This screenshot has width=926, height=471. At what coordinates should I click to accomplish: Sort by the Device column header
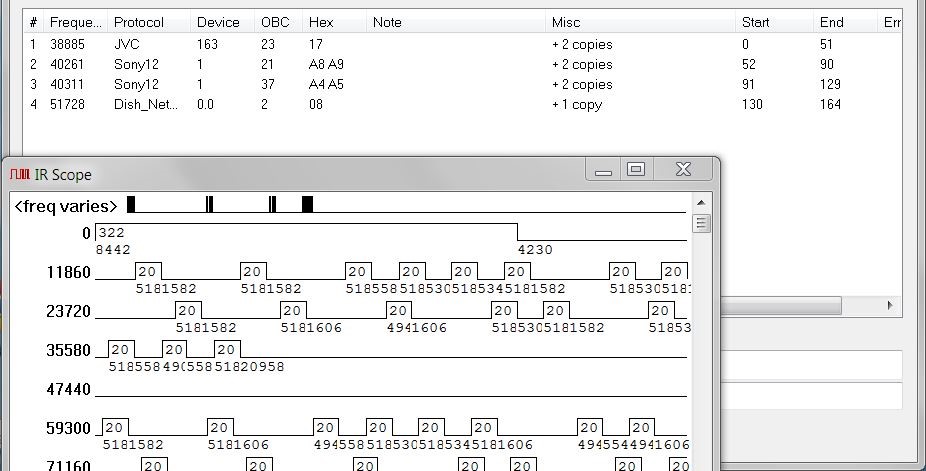pos(218,22)
